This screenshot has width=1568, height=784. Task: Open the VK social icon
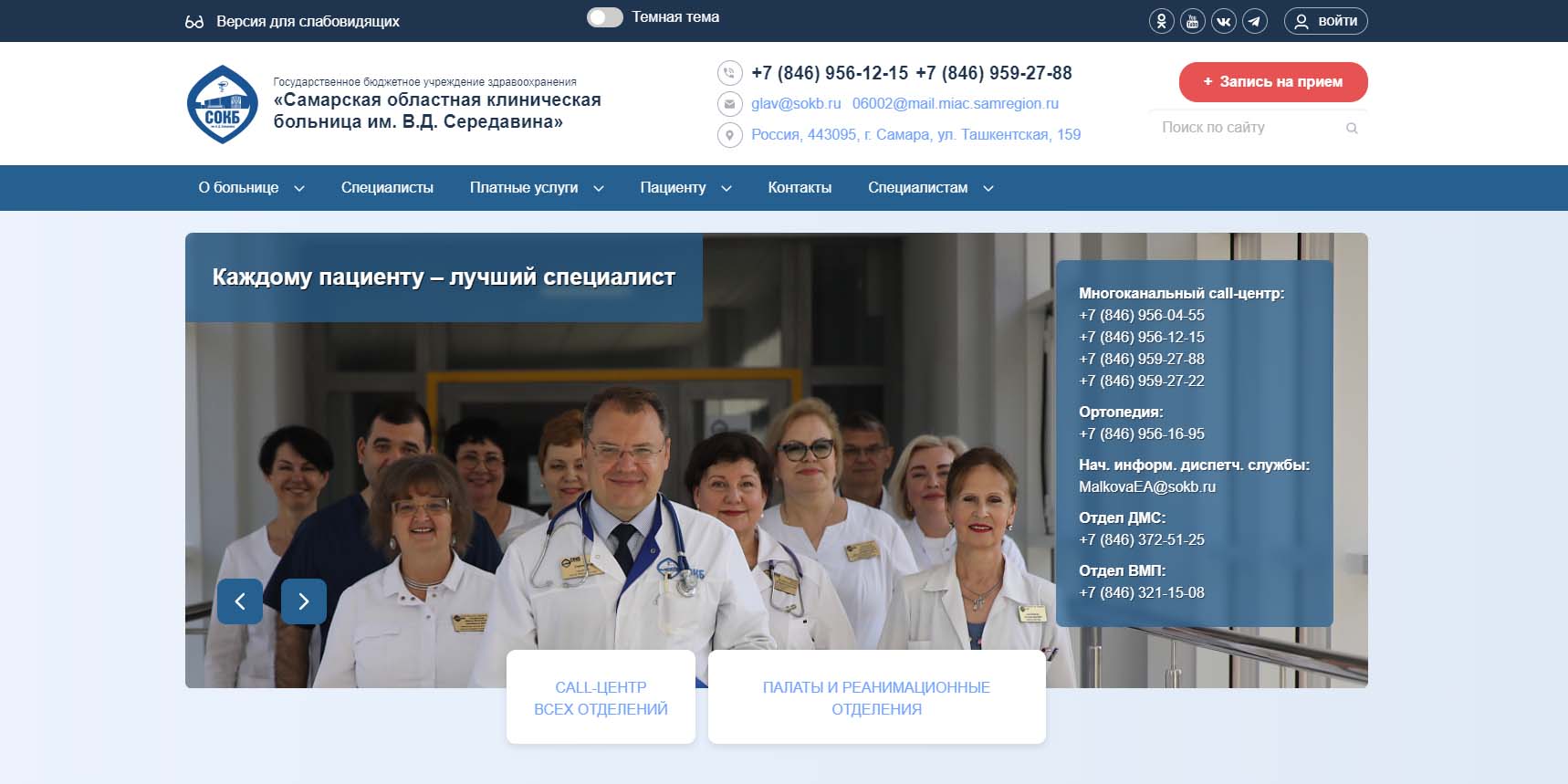coord(1223,21)
